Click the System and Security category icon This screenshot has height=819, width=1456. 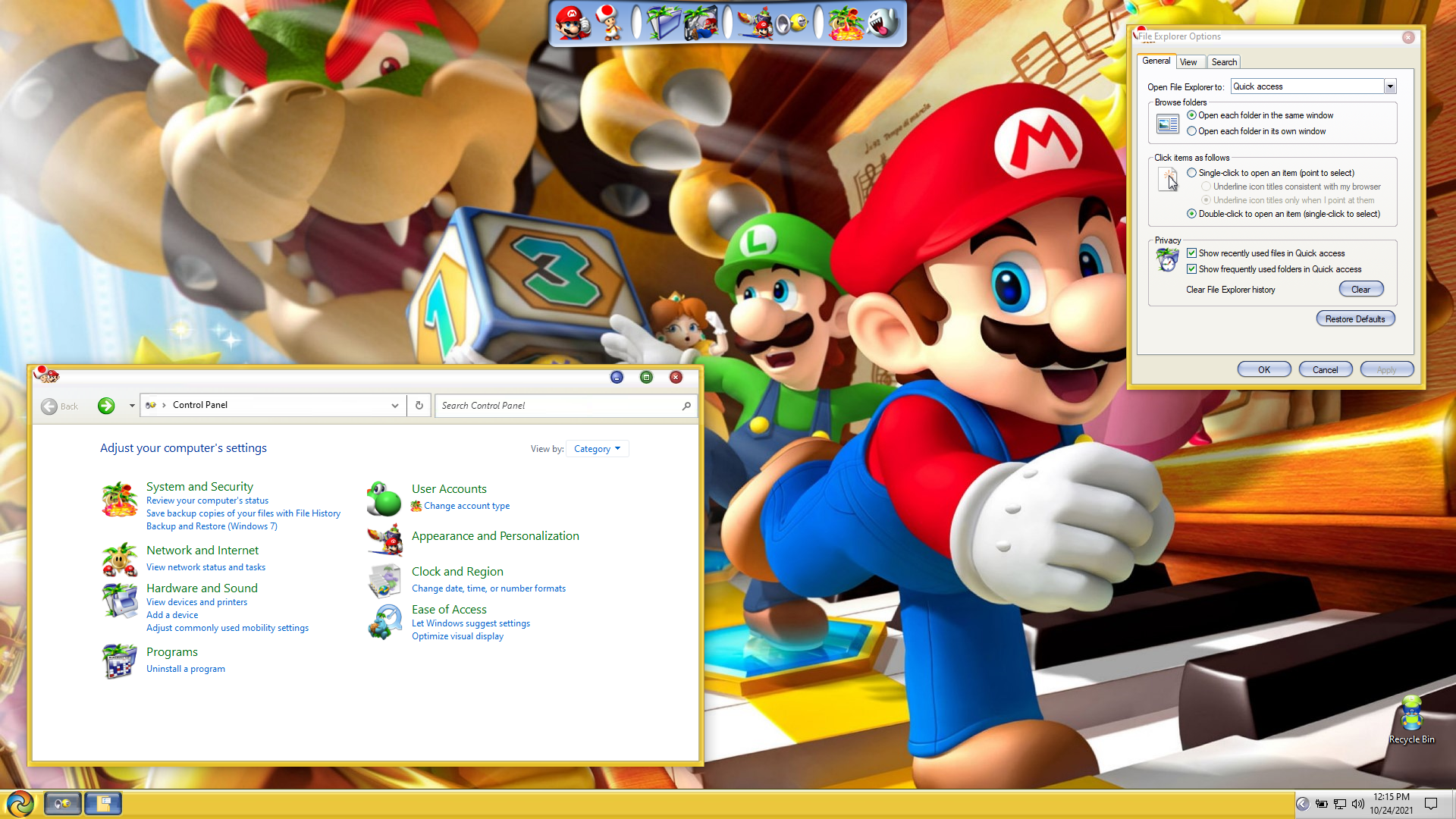coord(119,500)
